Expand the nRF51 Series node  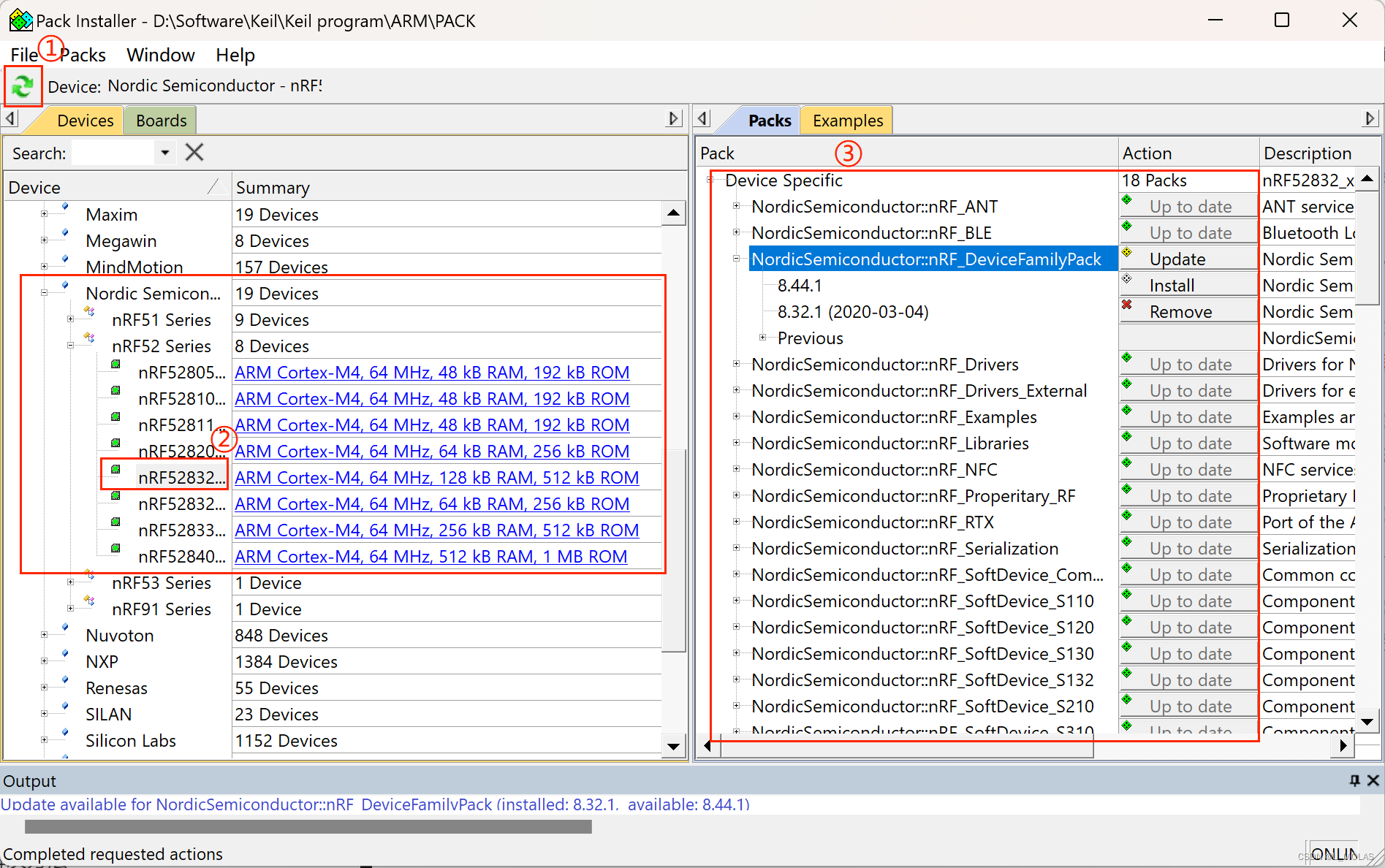(x=70, y=319)
